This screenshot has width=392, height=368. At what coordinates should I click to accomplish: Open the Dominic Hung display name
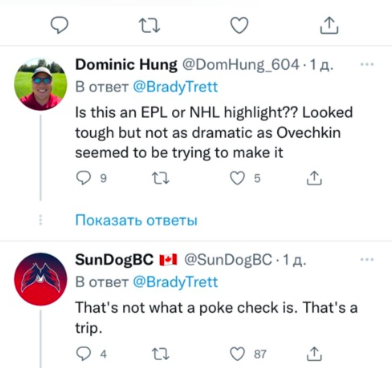pyautogui.click(x=126, y=65)
